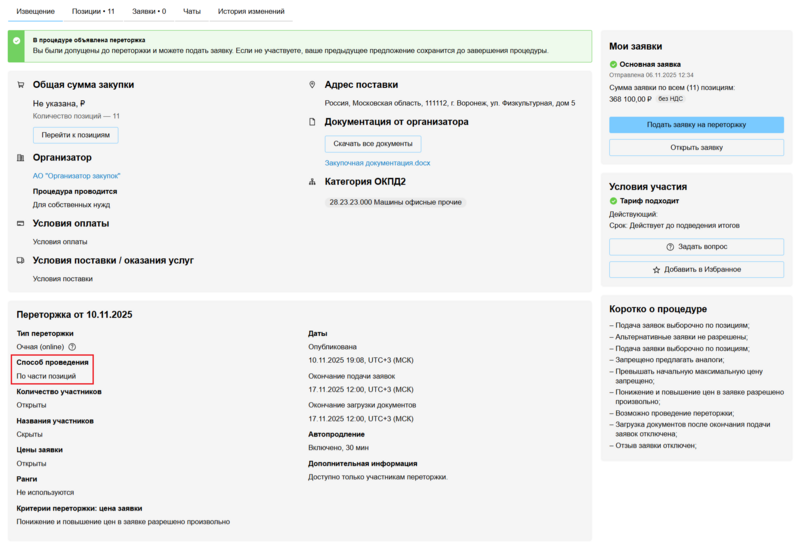The height and width of the screenshot is (549, 800).
Task: Click the 28.23.23.000 Машины офисные прочие tag
Action: tap(395, 202)
